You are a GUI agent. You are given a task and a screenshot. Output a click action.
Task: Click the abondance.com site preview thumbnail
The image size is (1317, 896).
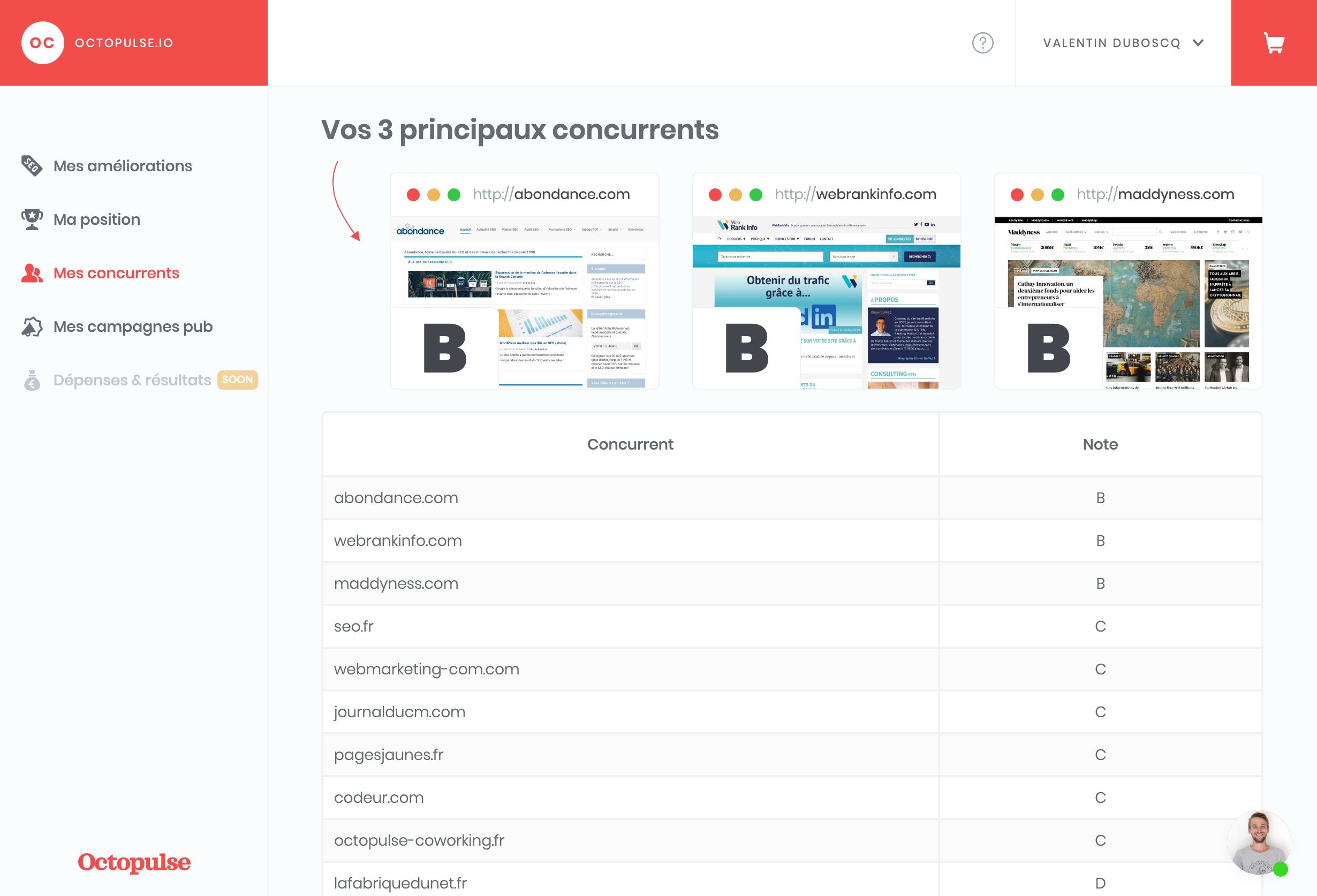click(x=525, y=303)
